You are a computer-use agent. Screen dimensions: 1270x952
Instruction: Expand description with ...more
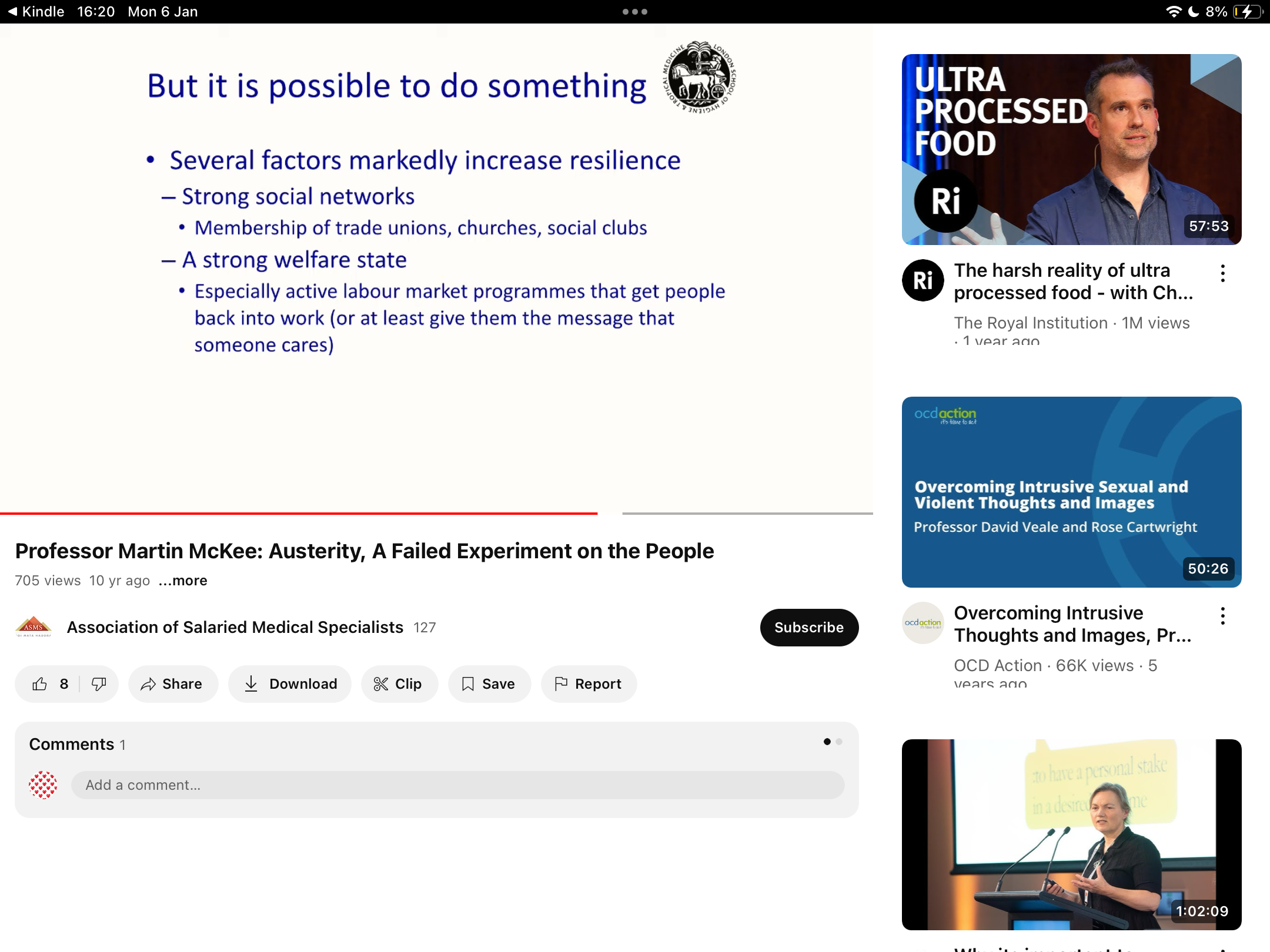[183, 581]
